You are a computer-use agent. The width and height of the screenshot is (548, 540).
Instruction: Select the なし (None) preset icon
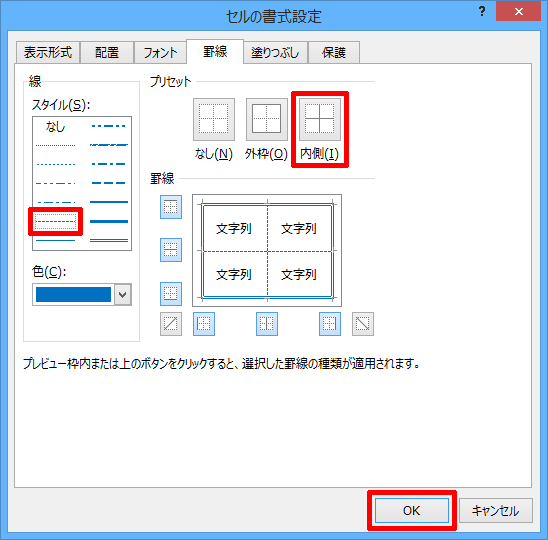click(x=214, y=119)
